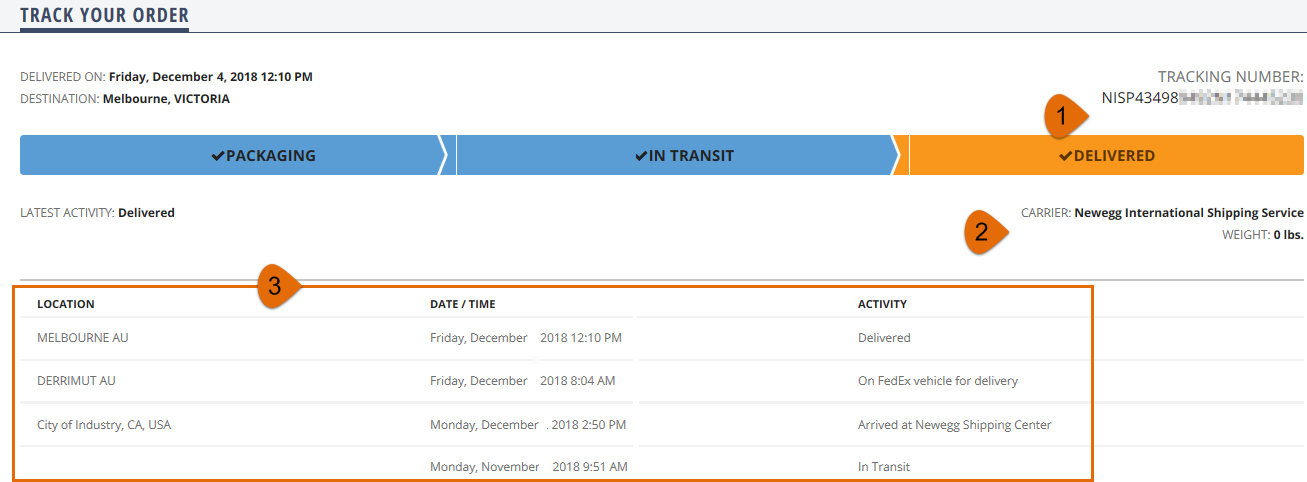Viewport: 1307px width, 482px height.
Task: Select the orange Delivered progress step
Action: [x=1106, y=156]
